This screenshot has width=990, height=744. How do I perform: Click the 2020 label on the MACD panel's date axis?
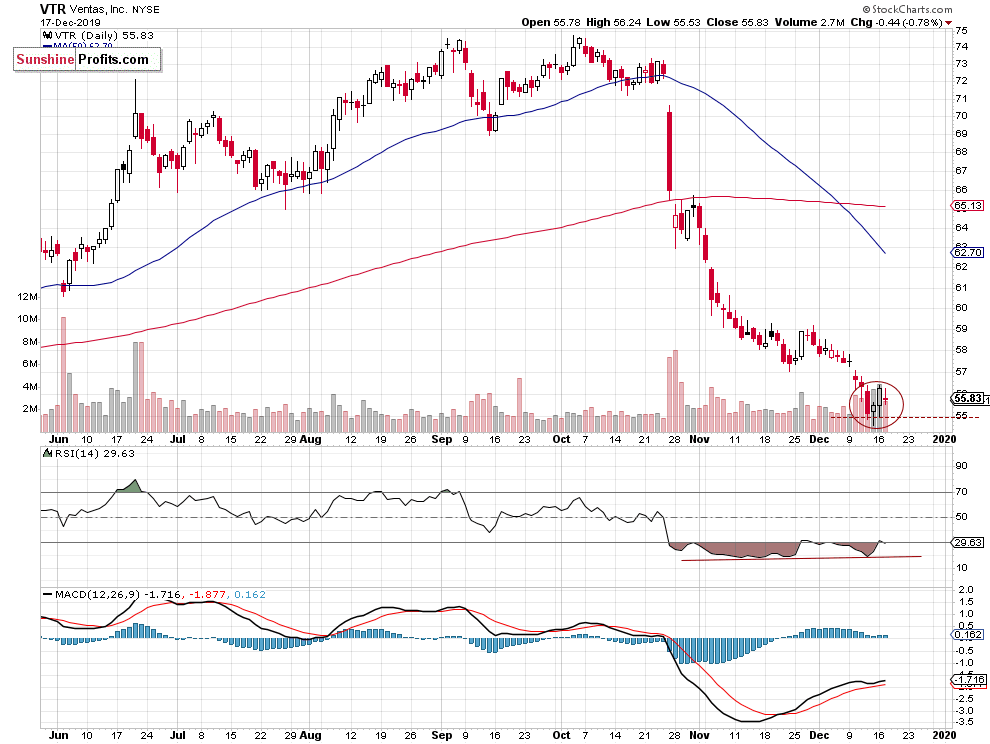pos(944,735)
